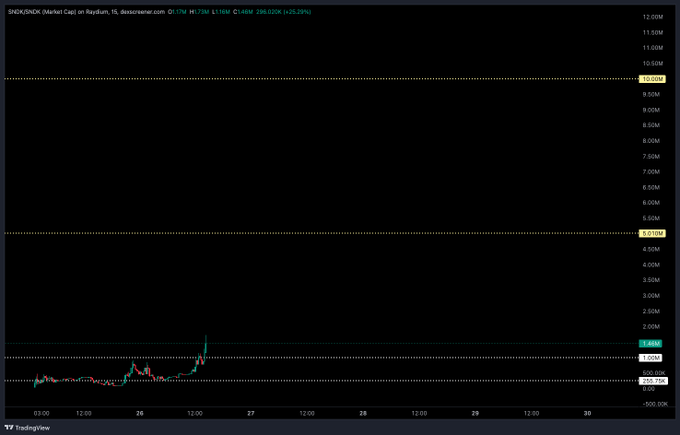680x435 pixels.
Task: Select the yellow dotted line at 5.010M
Action: pos(321,233)
